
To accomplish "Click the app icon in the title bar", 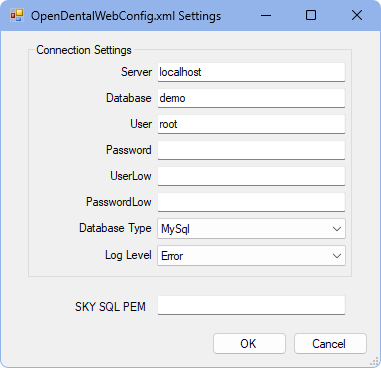I will [x=17, y=15].
